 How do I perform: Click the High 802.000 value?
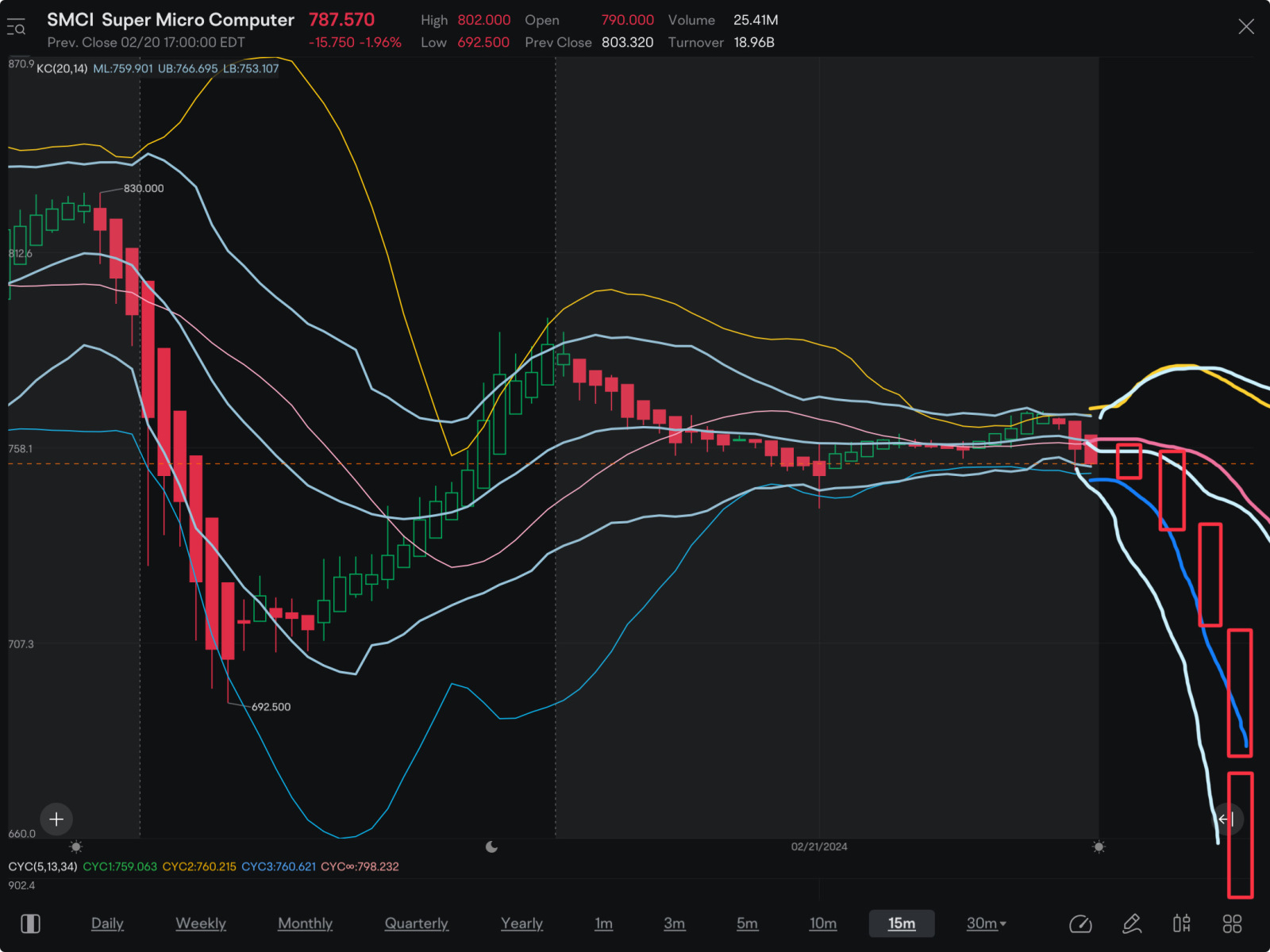[x=484, y=20]
